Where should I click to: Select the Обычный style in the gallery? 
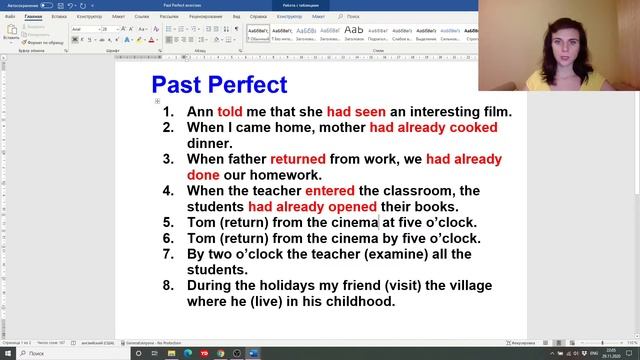click(x=258, y=33)
